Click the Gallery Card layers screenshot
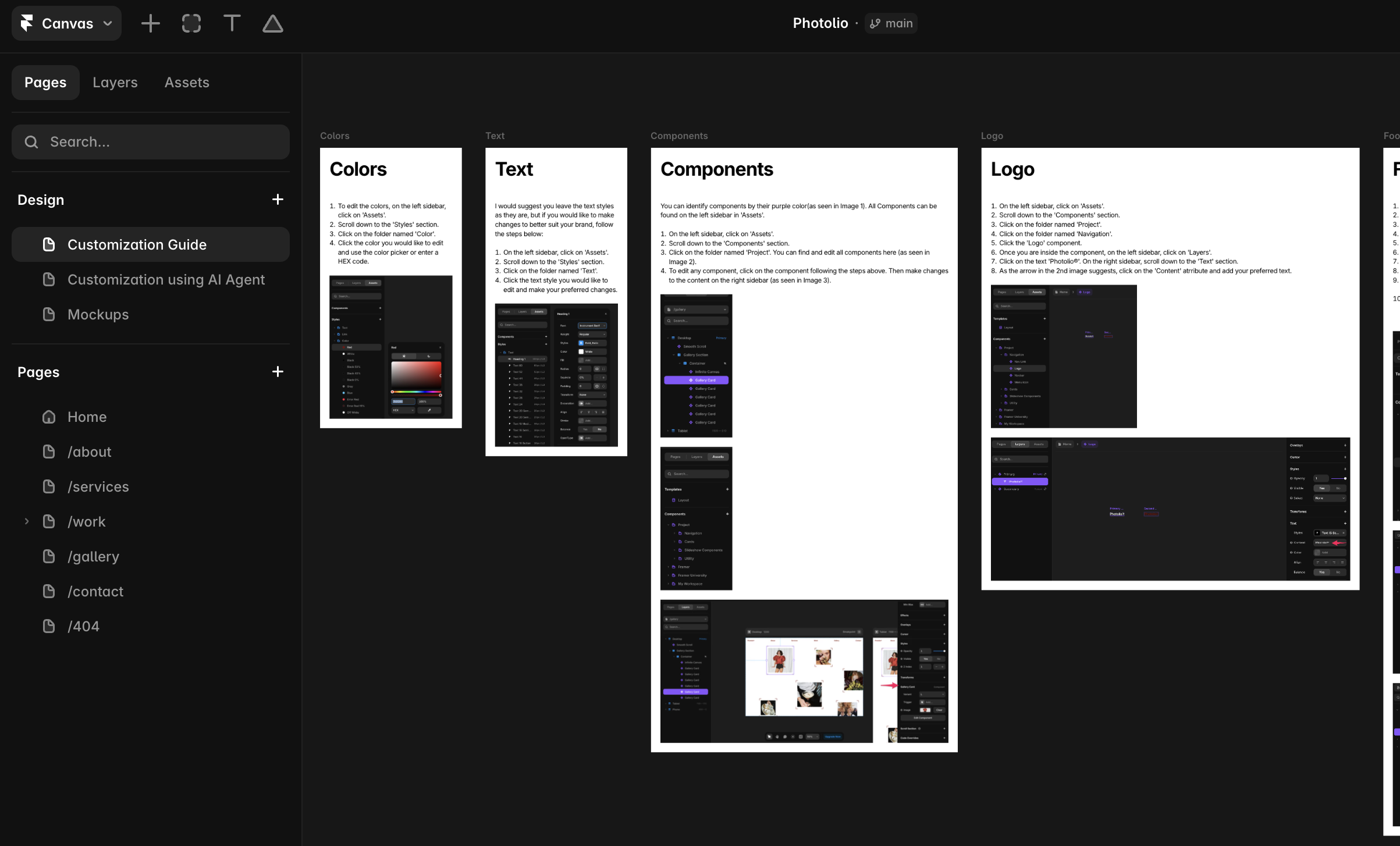The height and width of the screenshot is (846, 1400). click(x=696, y=366)
